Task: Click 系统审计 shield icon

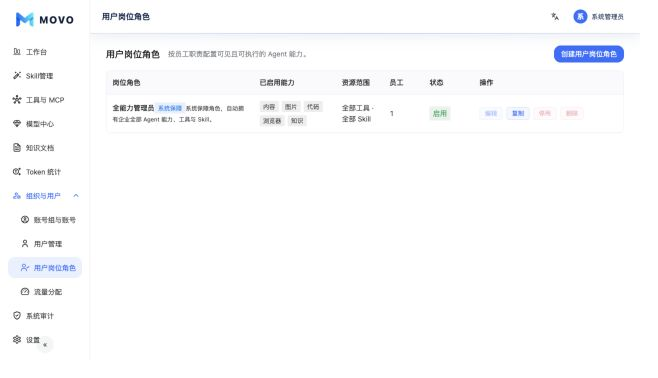Action: (17, 315)
